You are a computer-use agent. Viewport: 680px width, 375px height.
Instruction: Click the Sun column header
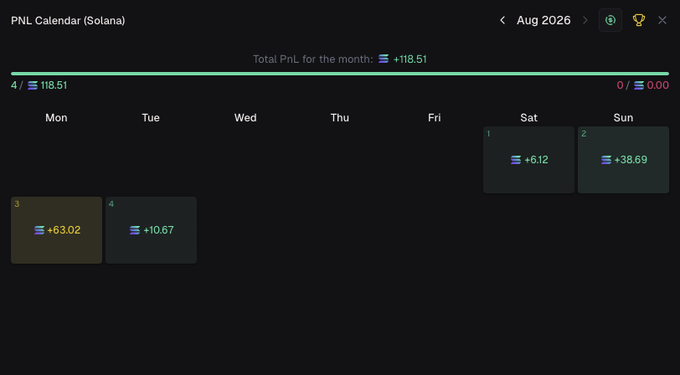point(623,118)
